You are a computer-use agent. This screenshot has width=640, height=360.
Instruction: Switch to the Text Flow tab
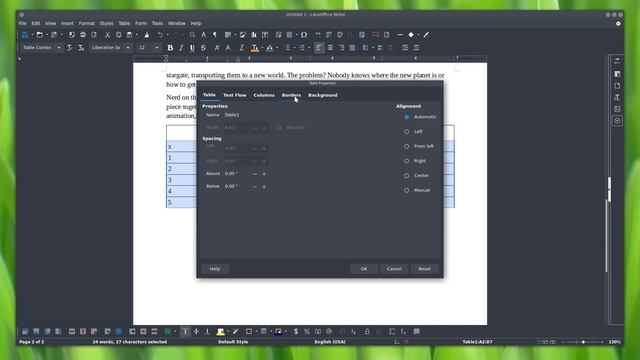(x=235, y=95)
